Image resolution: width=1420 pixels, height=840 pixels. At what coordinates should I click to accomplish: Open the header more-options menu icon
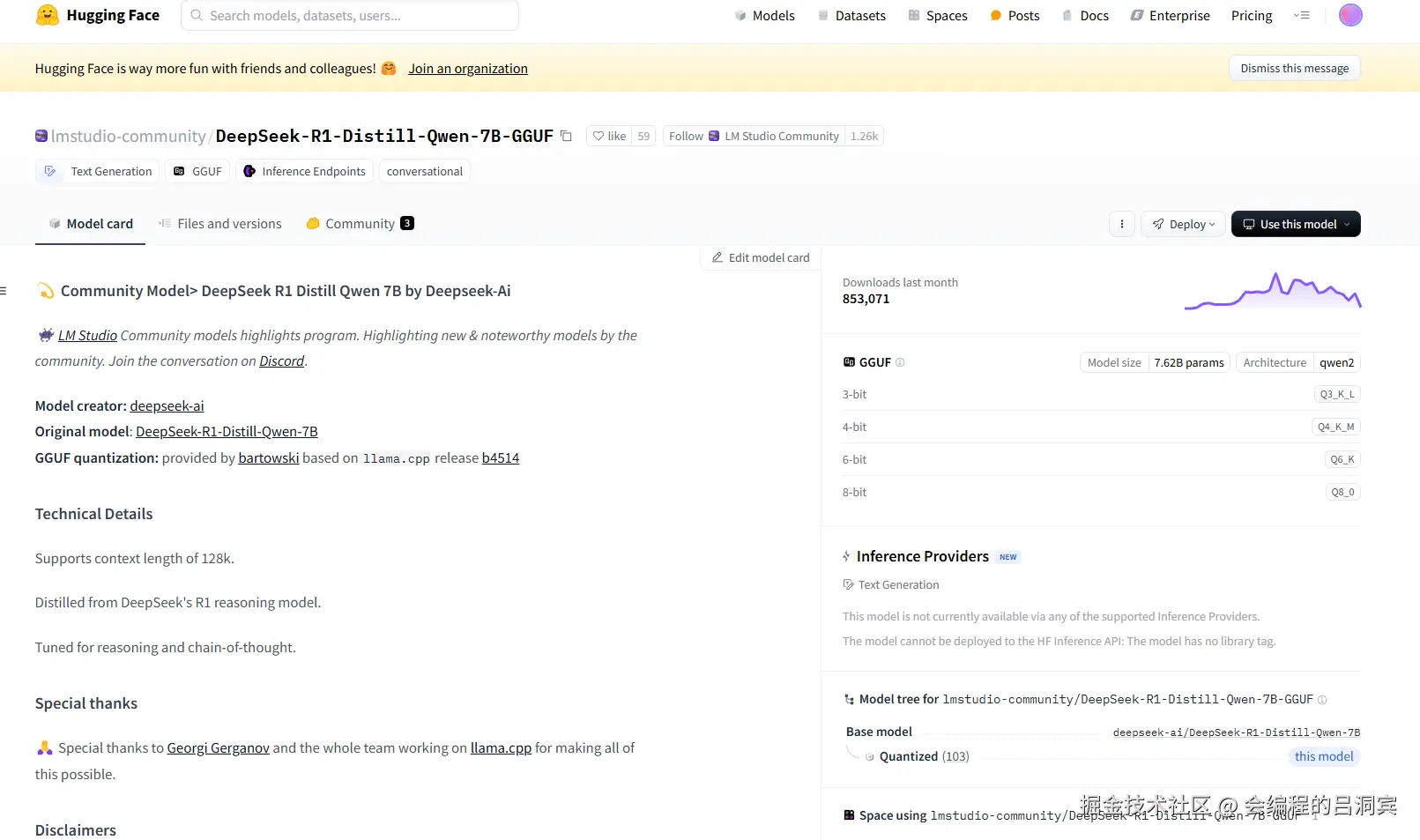tap(1302, 15)
